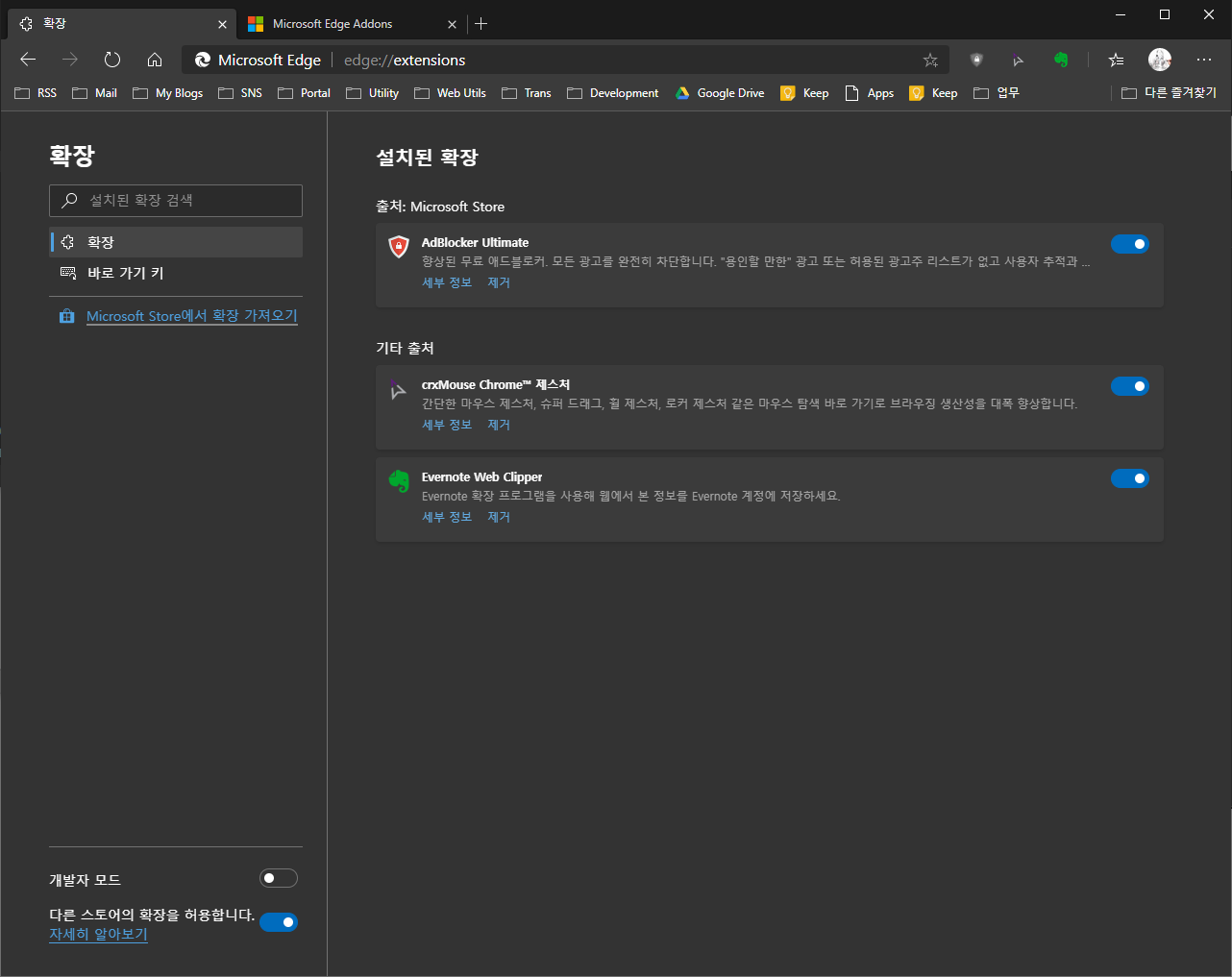Open the Portal bookmarks folder
This screenshot has width=1232, height=977.
coord(304,93)
